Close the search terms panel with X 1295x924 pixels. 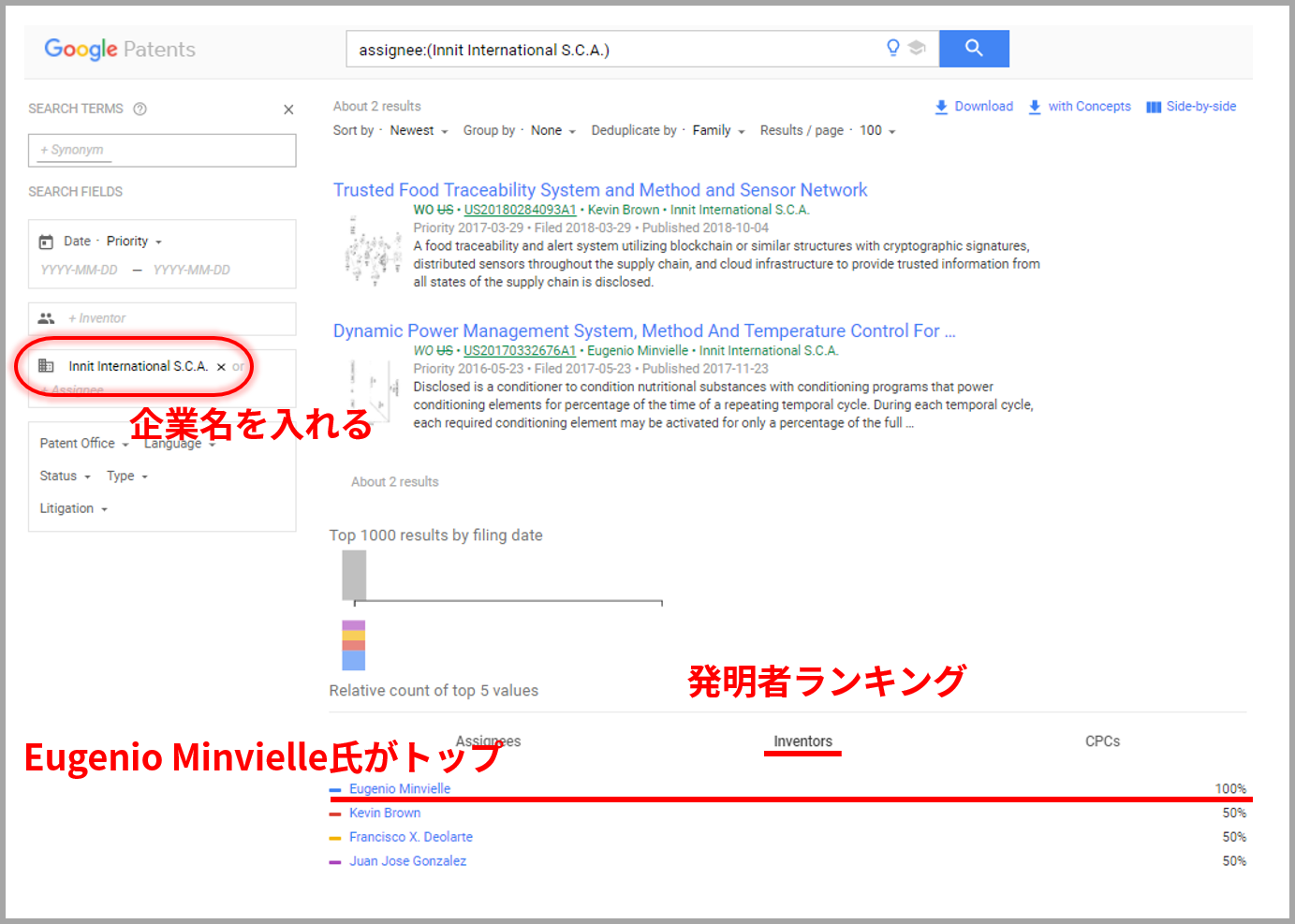[x=288, y=110]
